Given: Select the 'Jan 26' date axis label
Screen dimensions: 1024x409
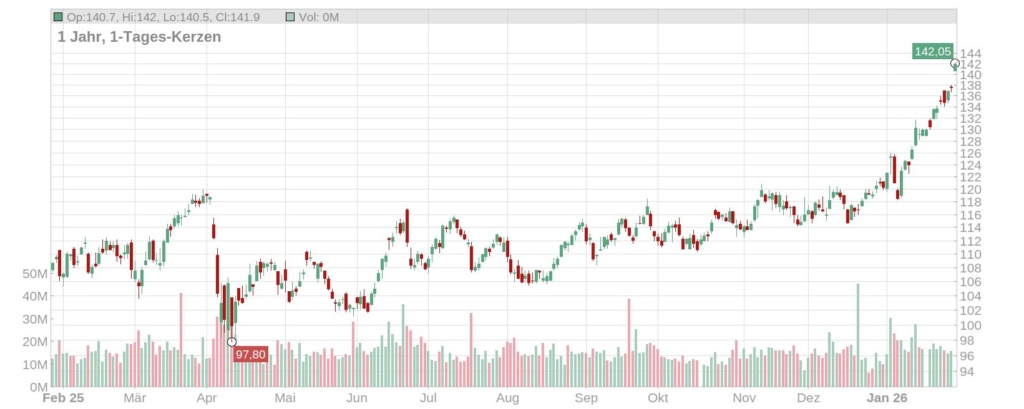Looking at the screenshot, I should pos(886,398).
